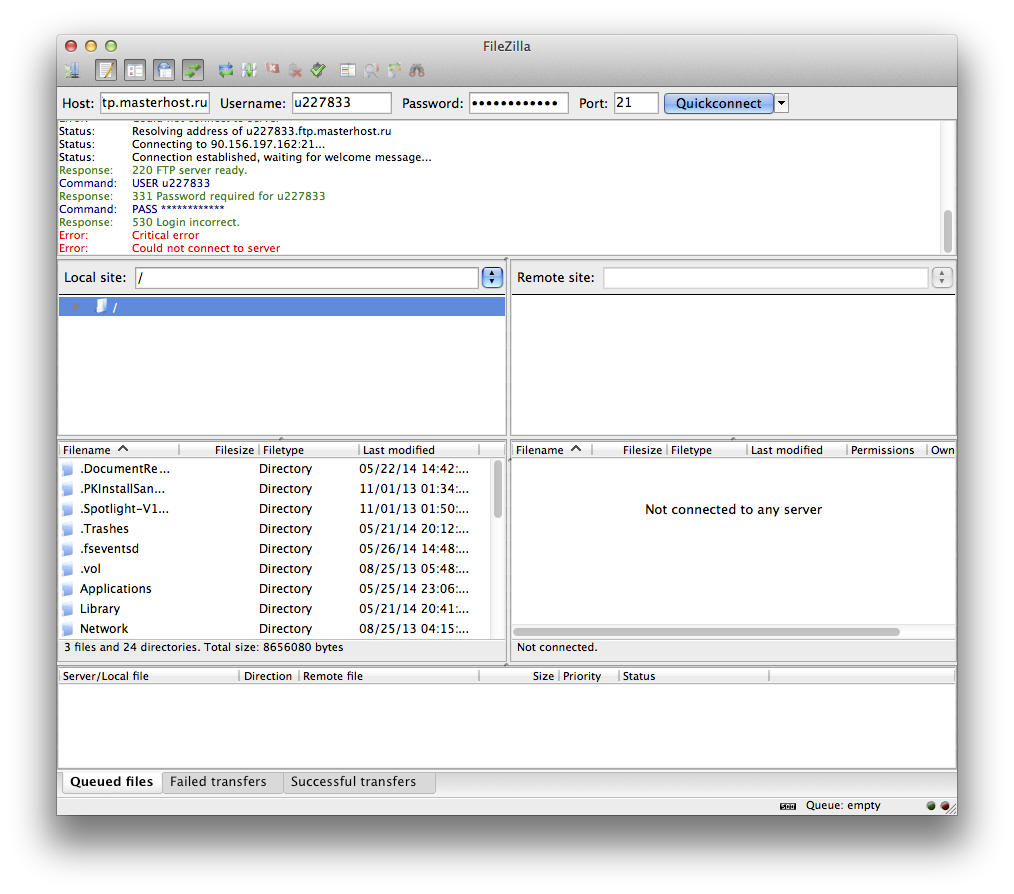This screenshot has width=1014, height=894.
Task: Click the .DocumentRe... folder icon
Action: coord(67,469)
